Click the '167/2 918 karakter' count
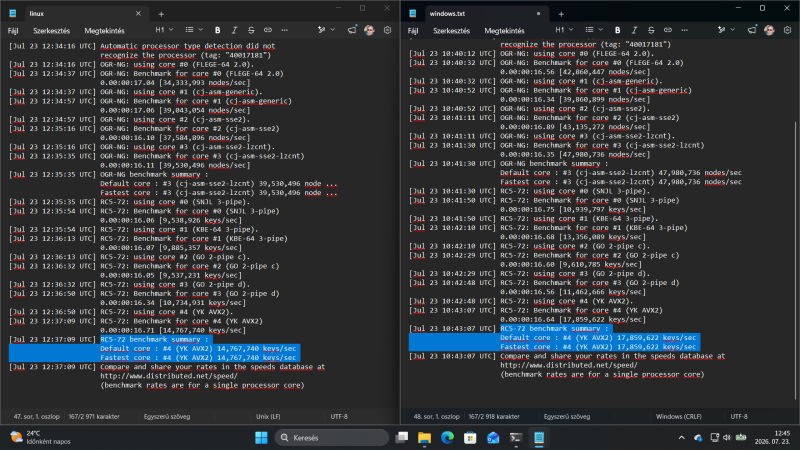 (494, 416)
